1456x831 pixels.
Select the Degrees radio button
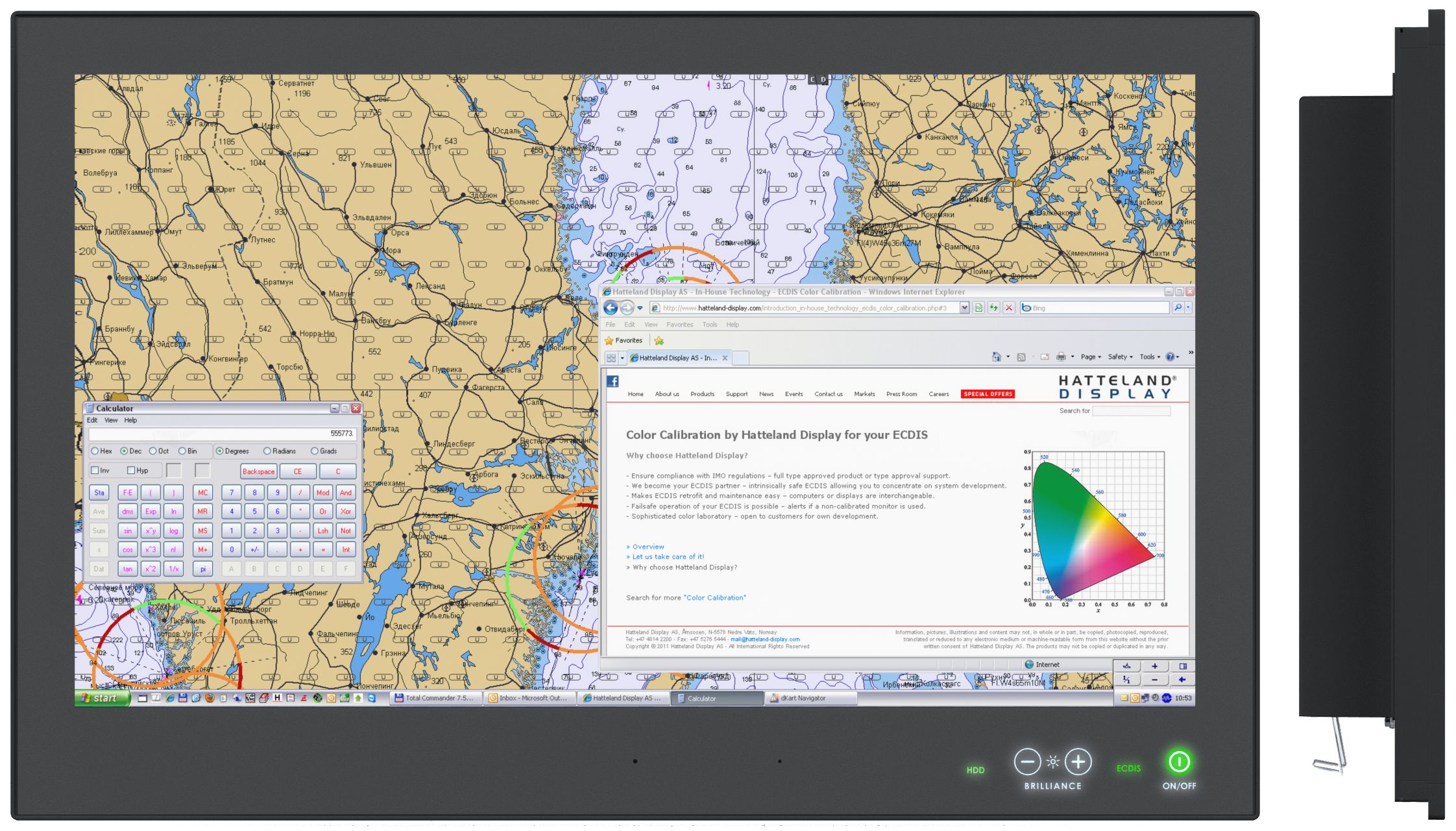pyautogui.click(x=219, y=451)
